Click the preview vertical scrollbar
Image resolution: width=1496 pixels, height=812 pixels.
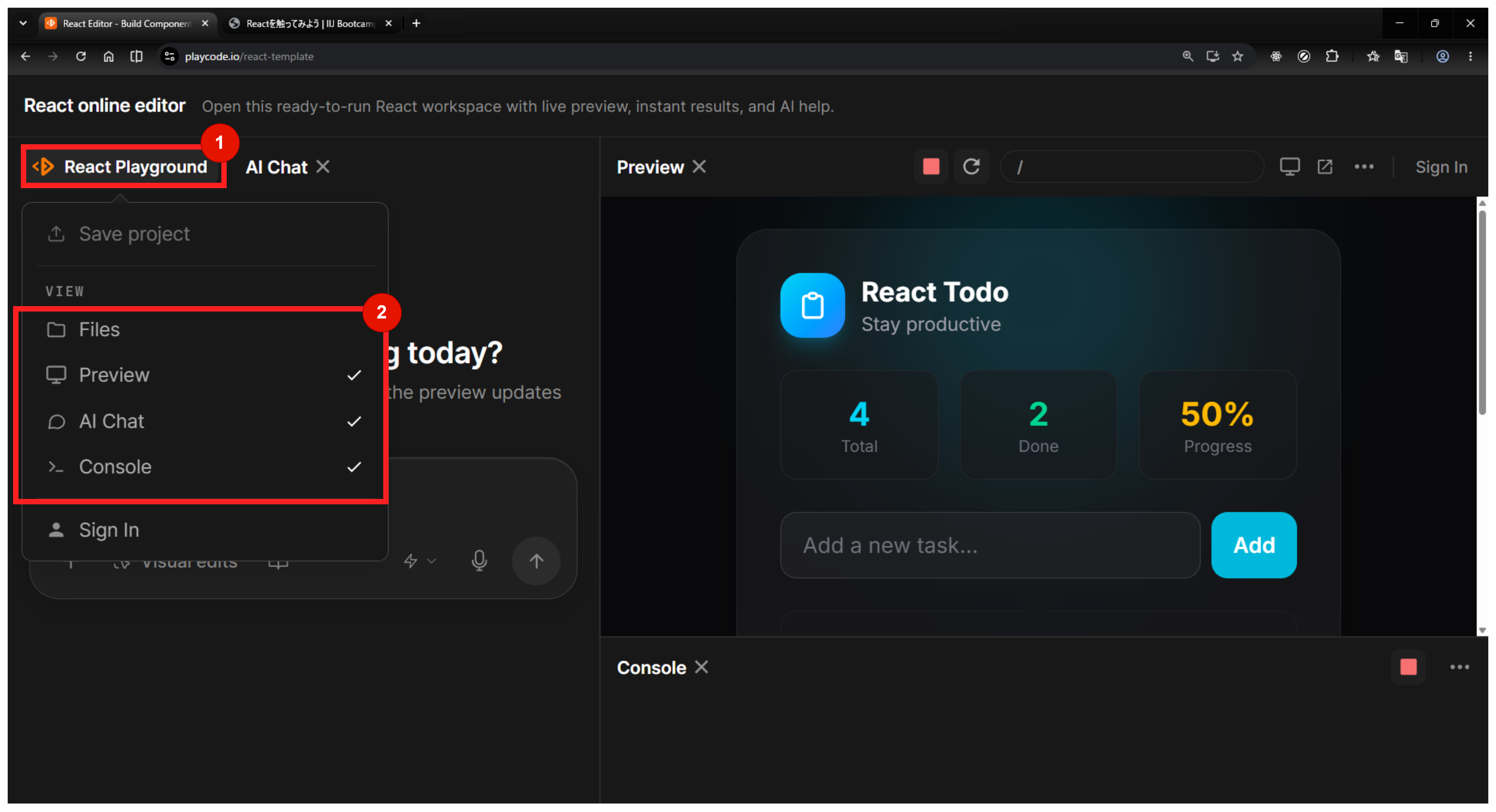coord(1482,314)
